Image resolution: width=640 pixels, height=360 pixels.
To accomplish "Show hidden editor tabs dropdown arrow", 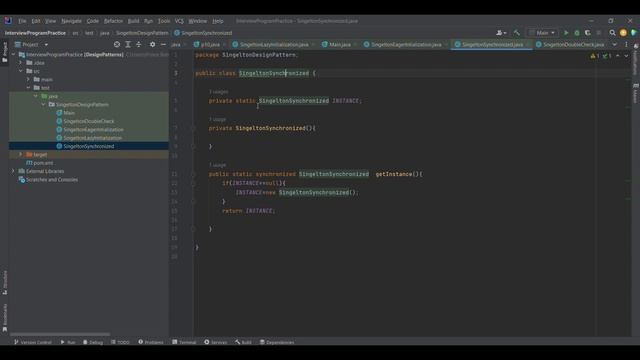I will click(615, 44).
